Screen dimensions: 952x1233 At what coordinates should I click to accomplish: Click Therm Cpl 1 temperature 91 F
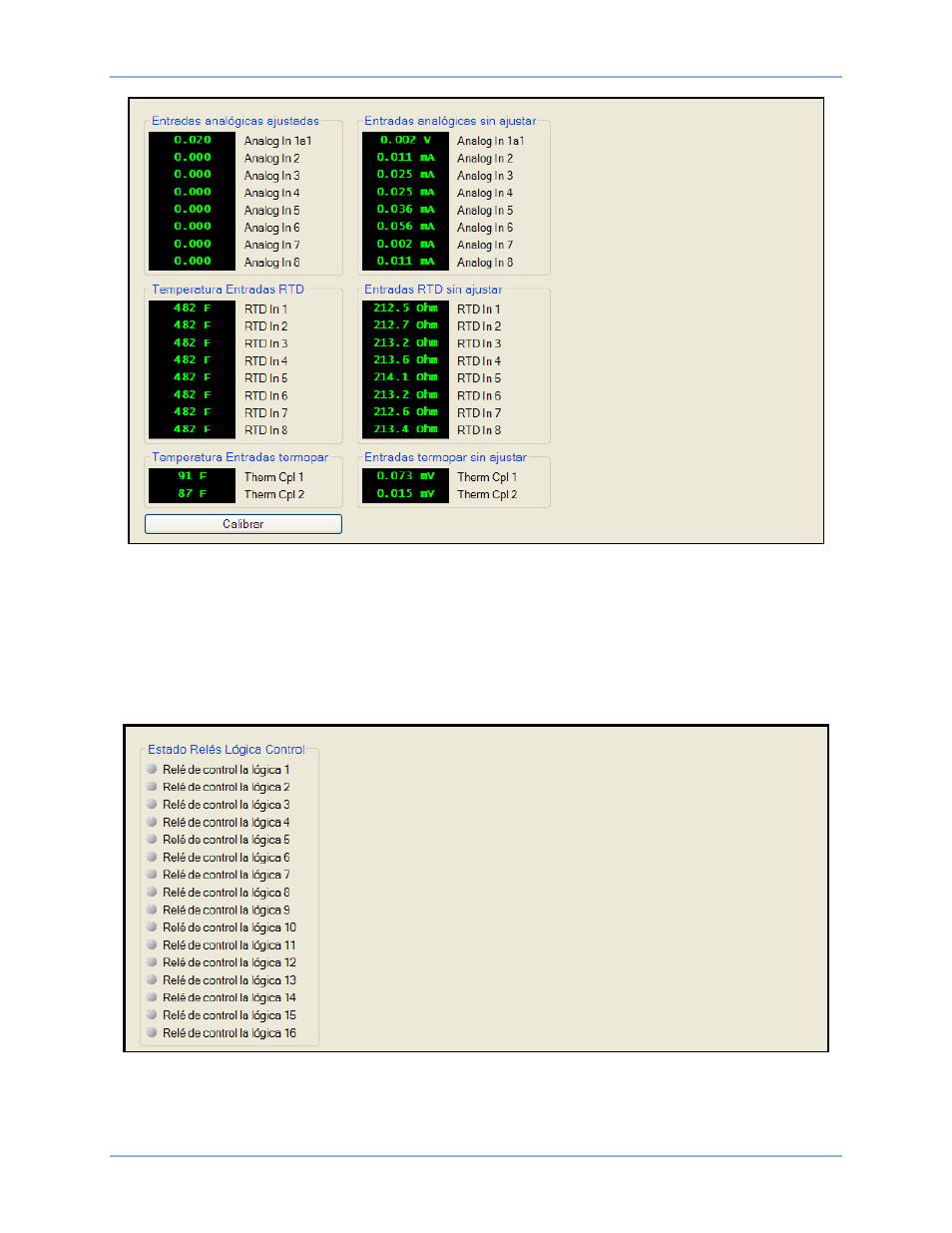(193, 476)
